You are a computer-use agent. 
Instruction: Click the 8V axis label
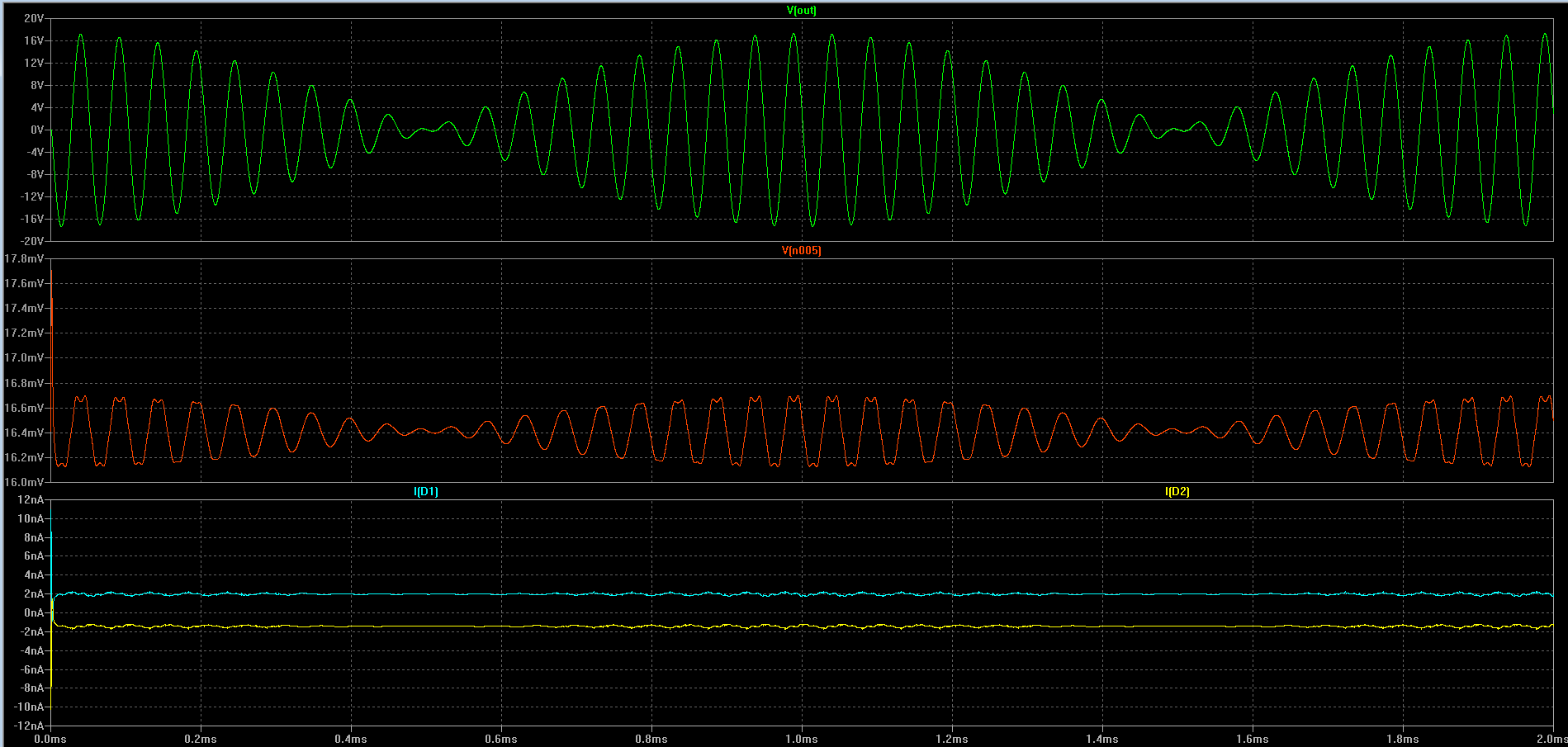(36, 85)
